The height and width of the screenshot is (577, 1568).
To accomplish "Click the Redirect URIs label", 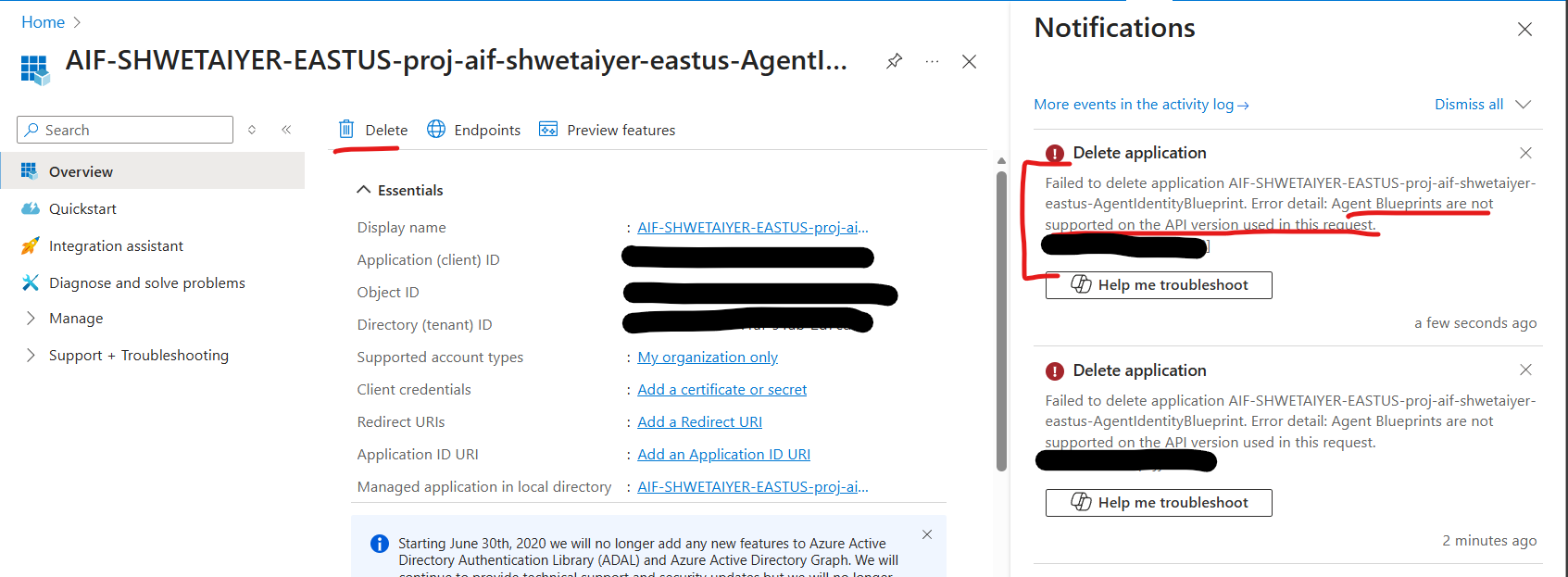I will (401, 421).
